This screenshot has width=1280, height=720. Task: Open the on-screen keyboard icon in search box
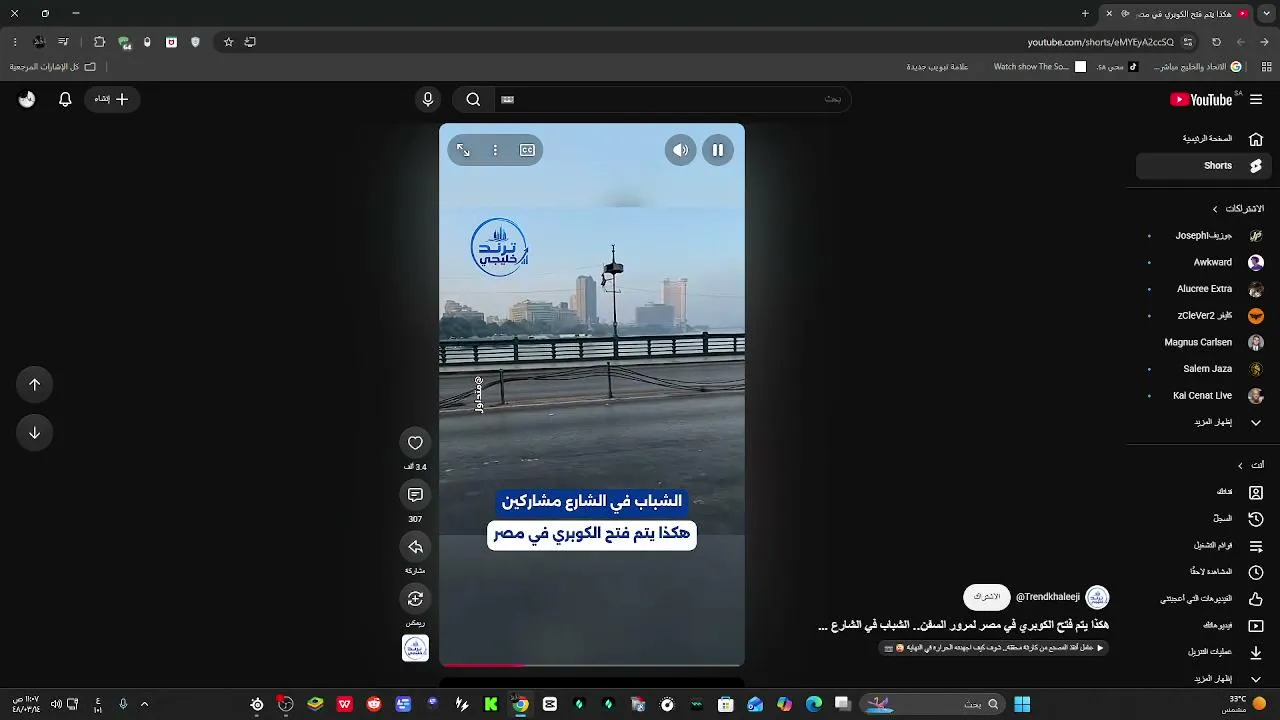(507, 99)
